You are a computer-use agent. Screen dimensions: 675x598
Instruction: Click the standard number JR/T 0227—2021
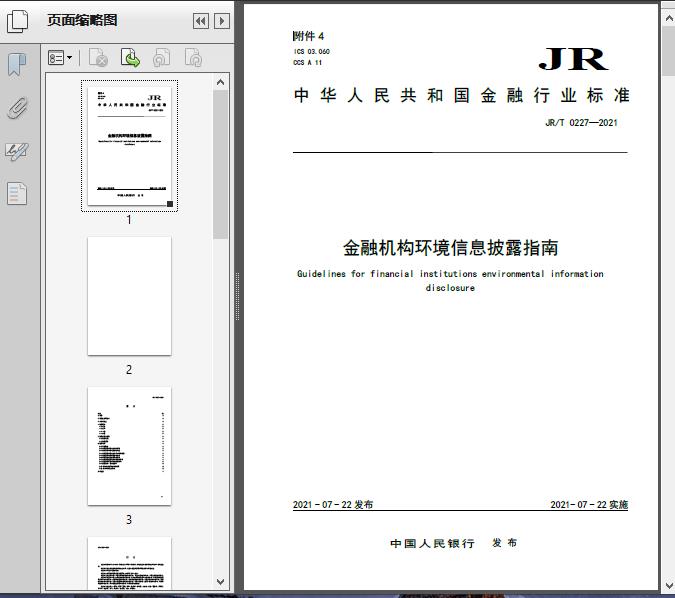581,123
